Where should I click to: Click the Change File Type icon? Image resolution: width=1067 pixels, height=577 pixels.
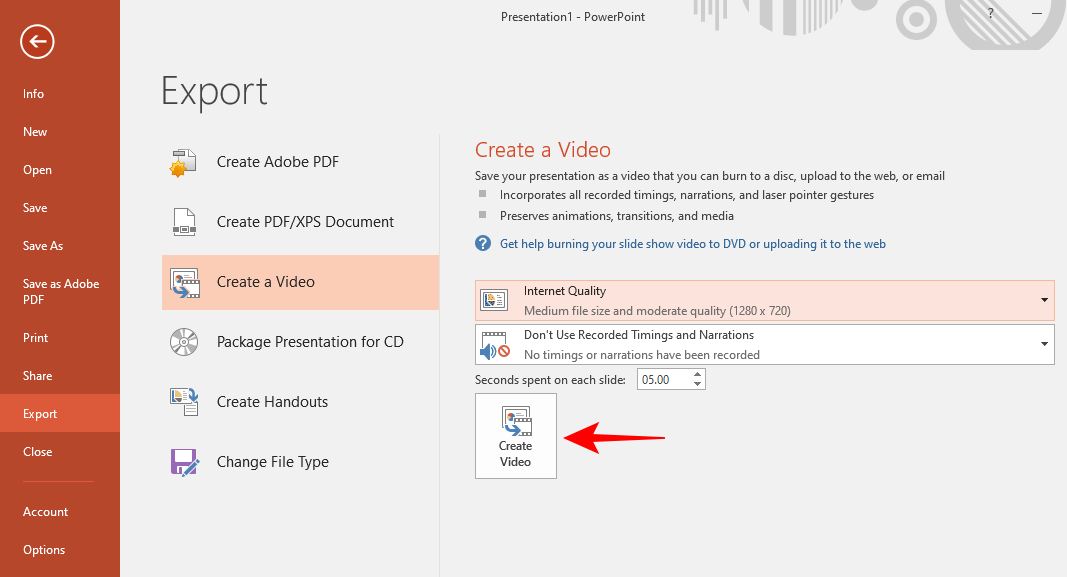pos(184,461)
